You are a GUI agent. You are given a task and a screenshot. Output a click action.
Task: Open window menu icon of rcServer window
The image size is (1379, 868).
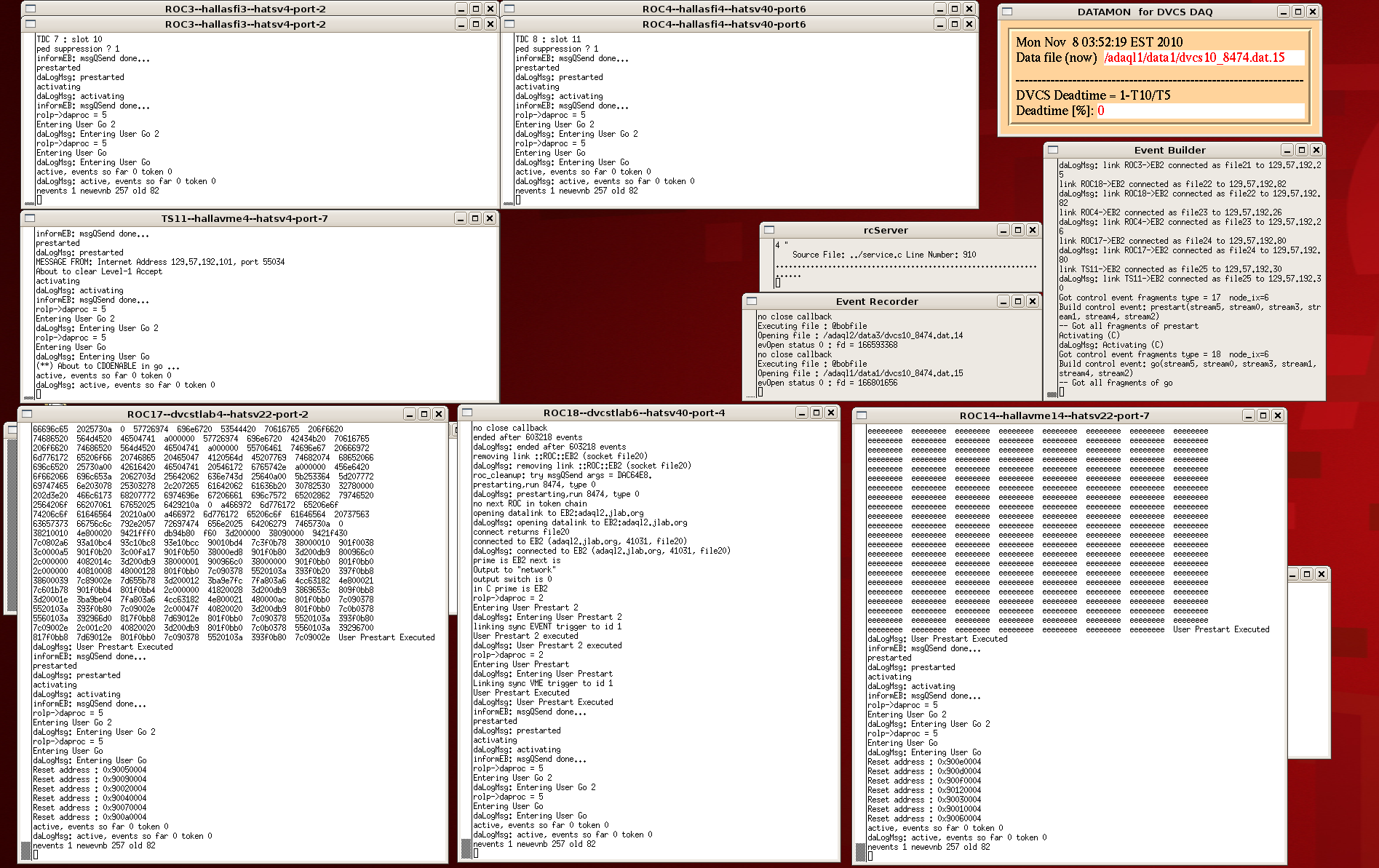[x=769, y=230]
